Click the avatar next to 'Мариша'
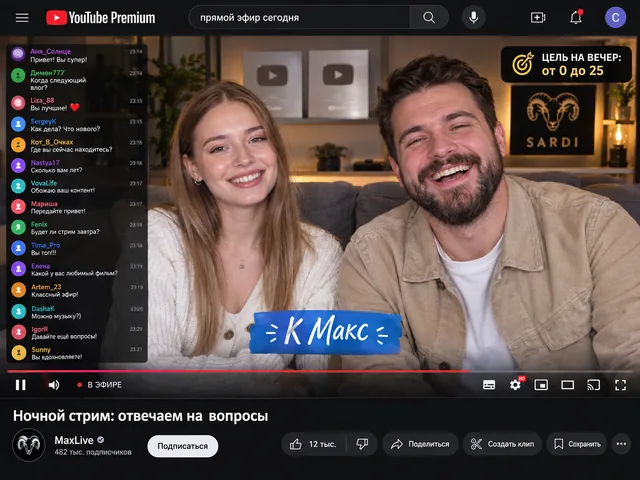The height and width of the screenshot is (480, 640). pyautogui.click(x=18, y=207)
